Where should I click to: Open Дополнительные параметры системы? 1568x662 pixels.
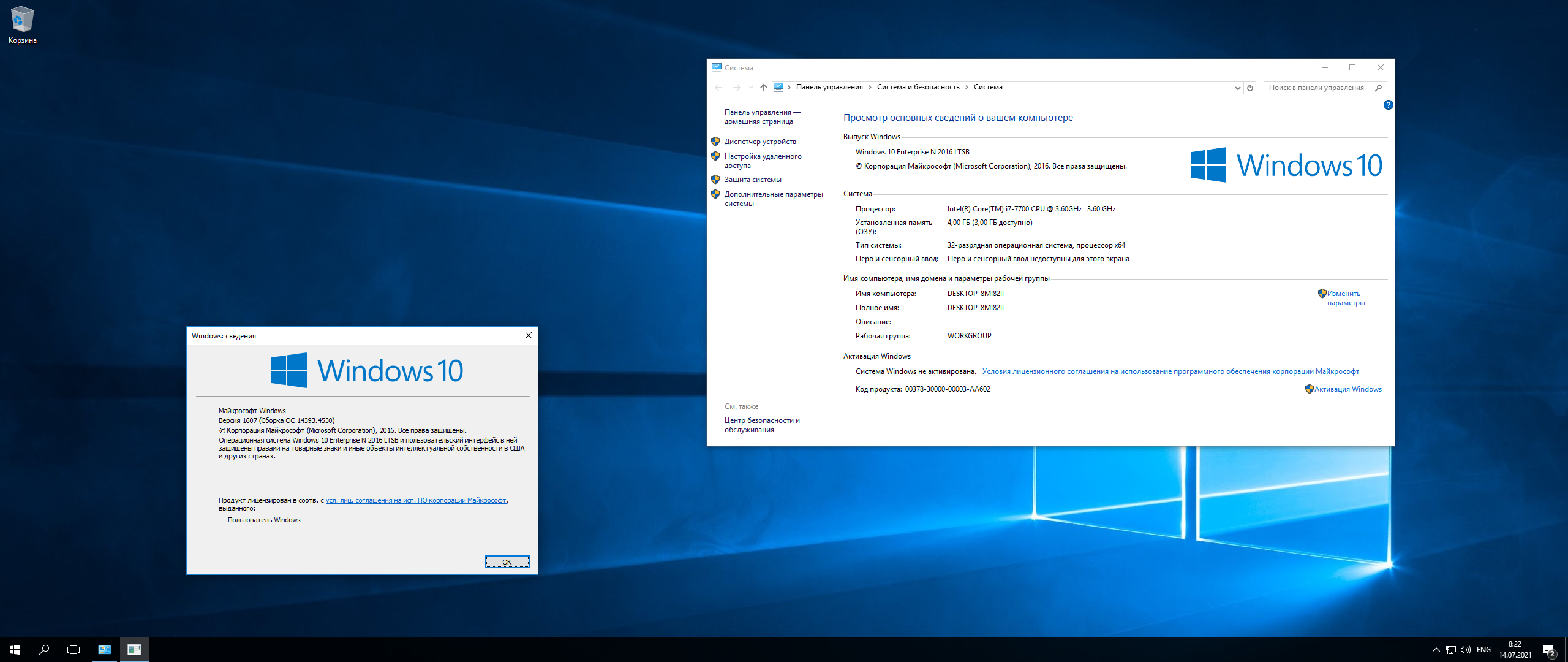[x=774, y=199]
